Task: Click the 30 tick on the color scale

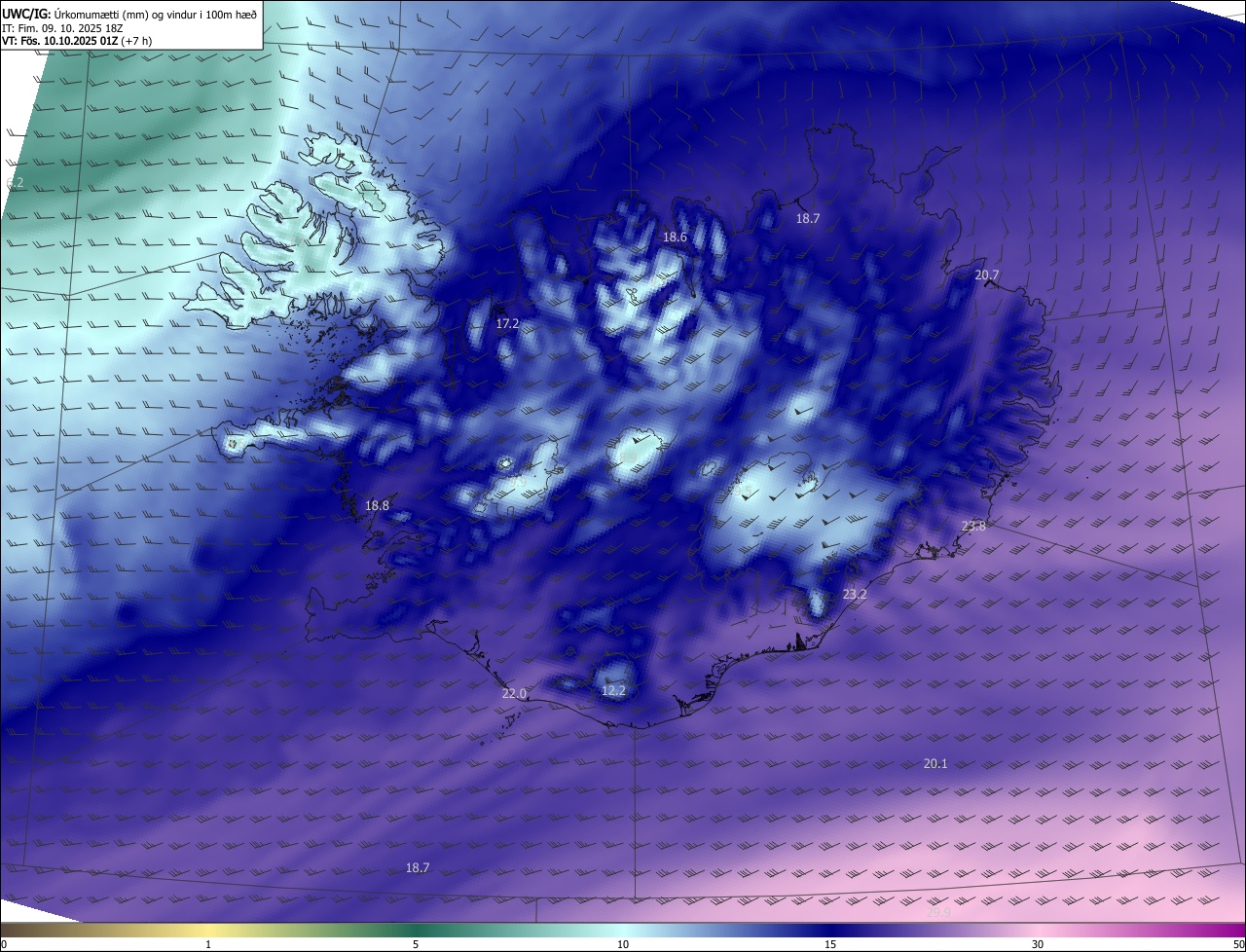Action: click(1038, 945)
